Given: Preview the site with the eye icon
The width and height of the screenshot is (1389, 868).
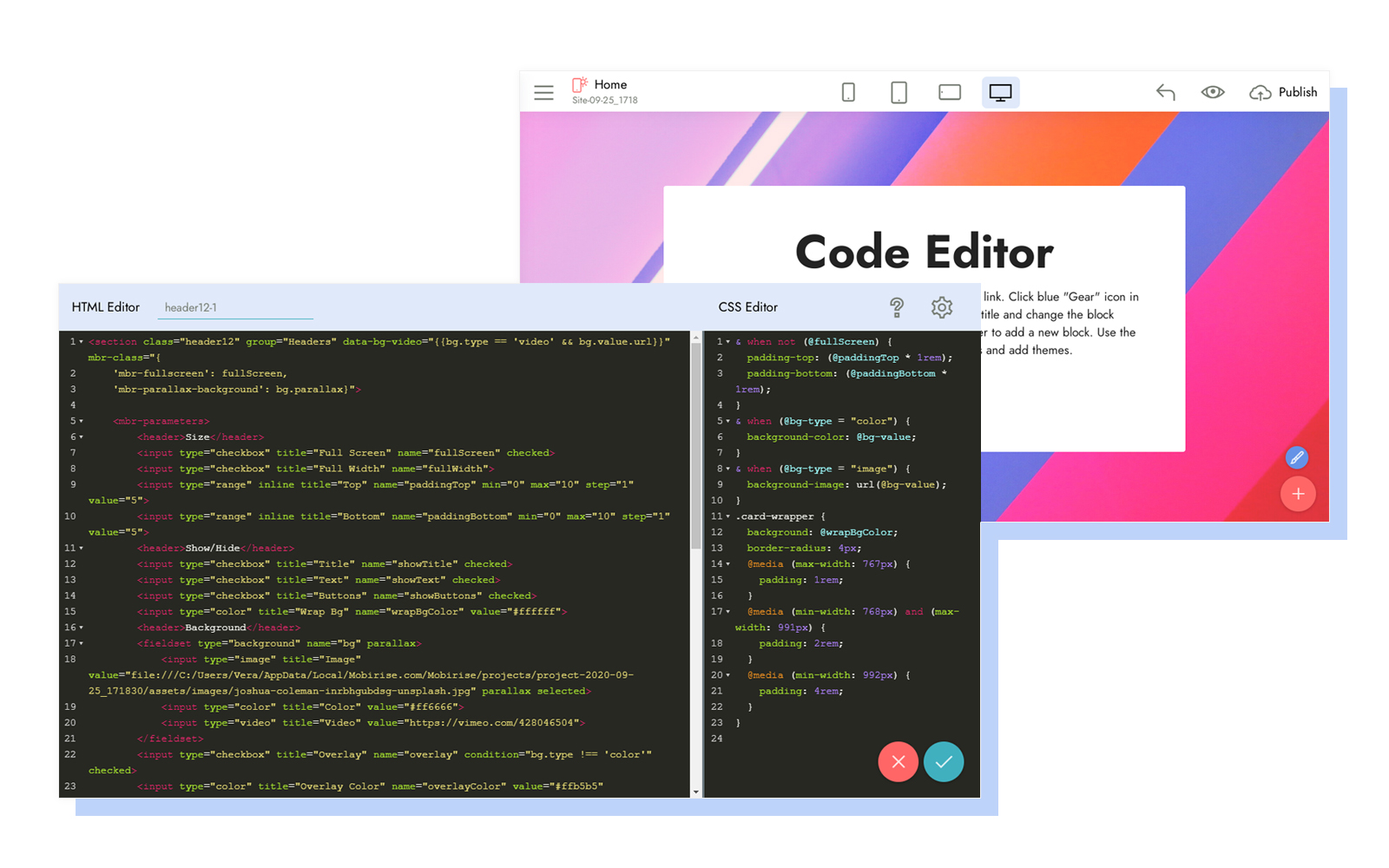Looking at the screenshot, I should pyautogui.click(x=1212, y=92).
